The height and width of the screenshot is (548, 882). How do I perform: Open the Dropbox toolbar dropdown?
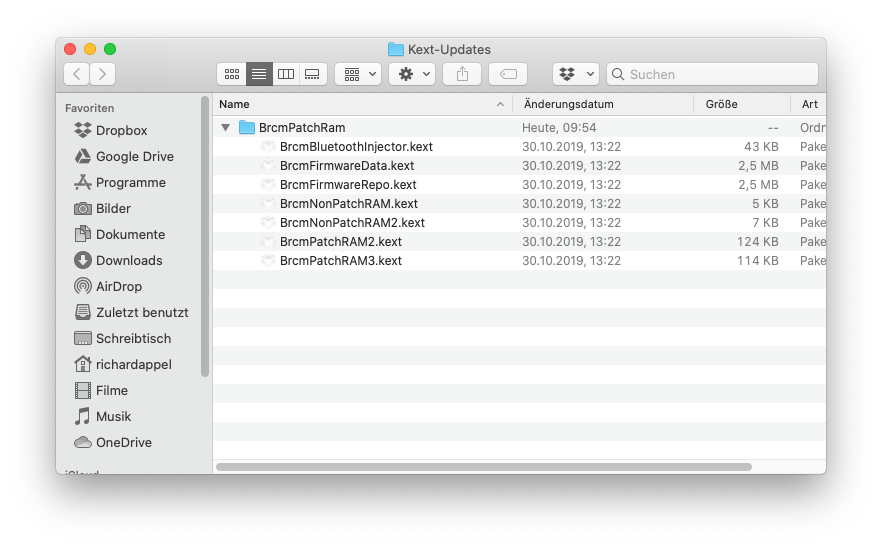(x=575, y=74)
